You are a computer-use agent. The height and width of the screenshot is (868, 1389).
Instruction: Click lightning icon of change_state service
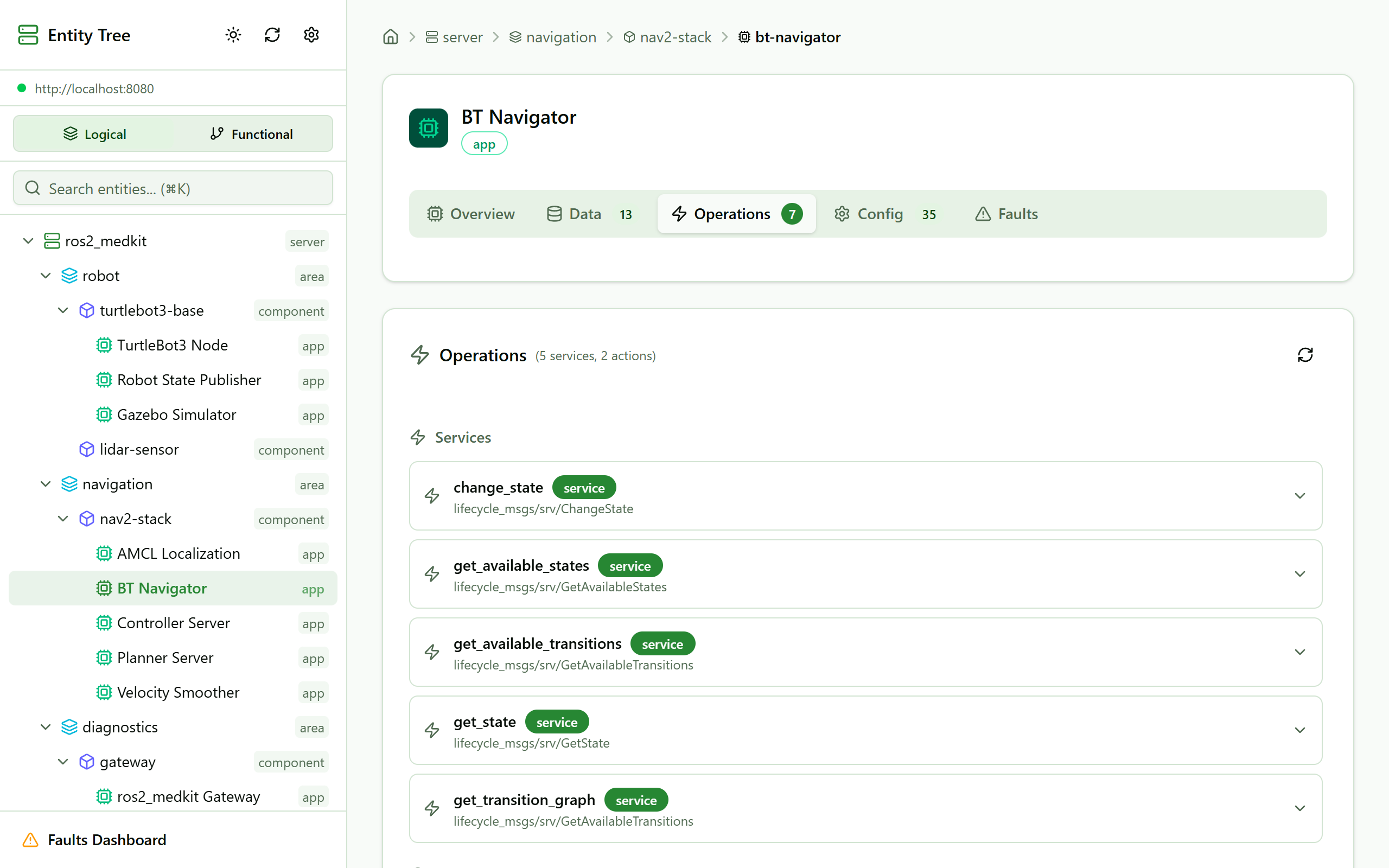432,496
